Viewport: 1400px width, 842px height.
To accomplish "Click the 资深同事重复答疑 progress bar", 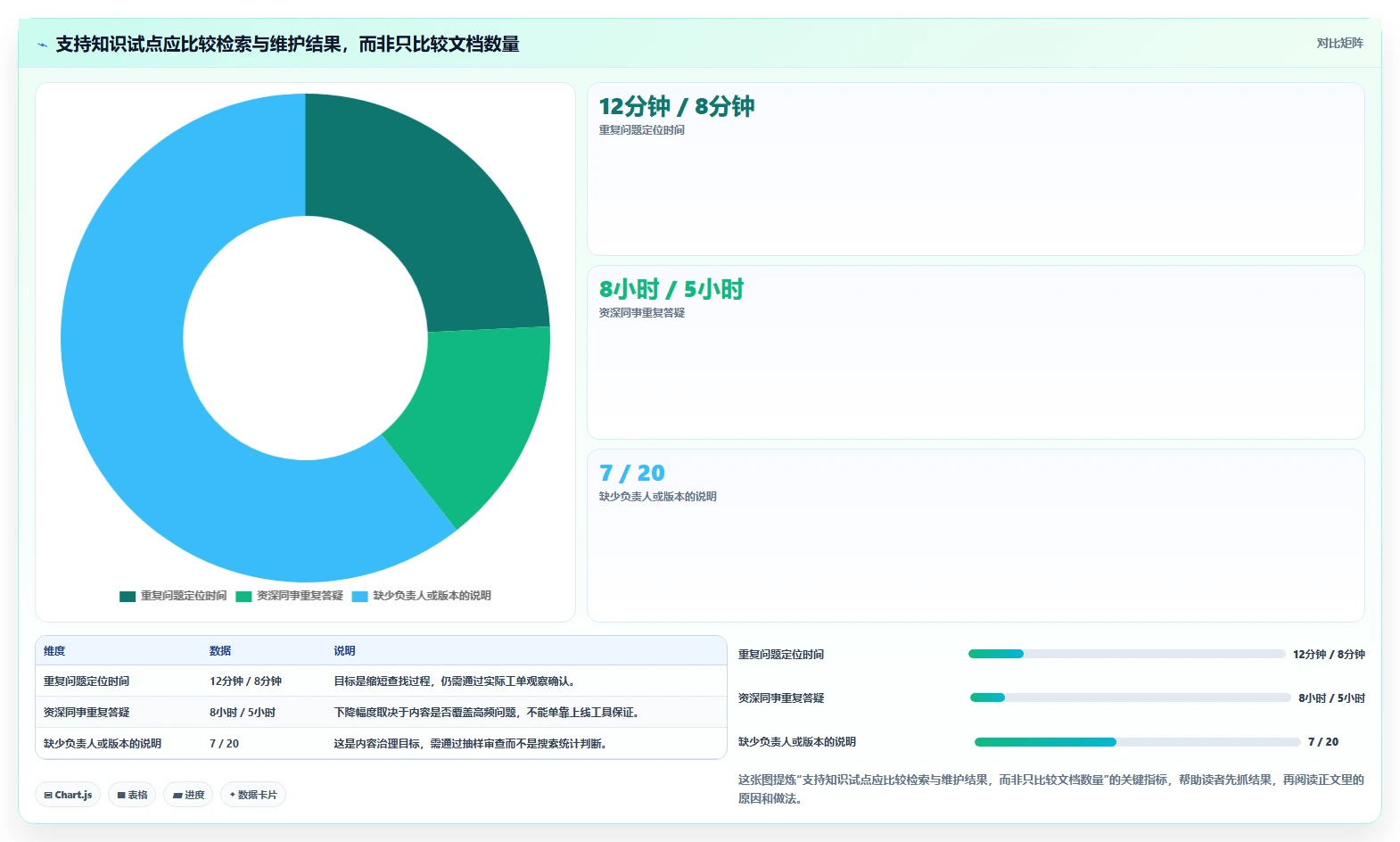I will click(1131, 698).
